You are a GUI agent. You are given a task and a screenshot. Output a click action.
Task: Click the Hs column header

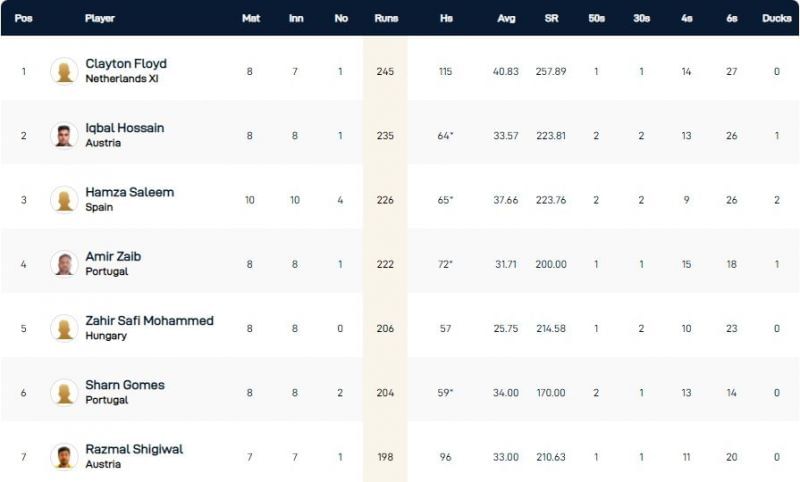tap(445, 18)
